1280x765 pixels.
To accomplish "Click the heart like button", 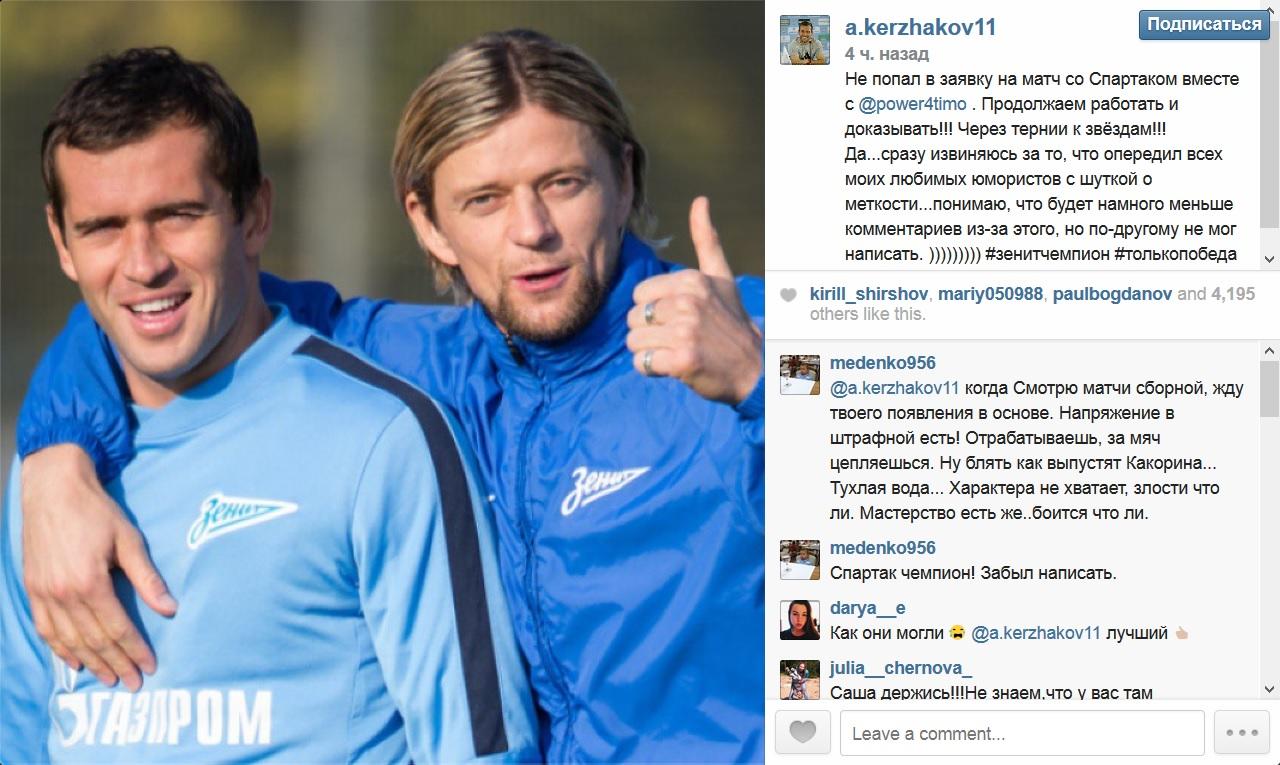I will click(x=802, y=733).
